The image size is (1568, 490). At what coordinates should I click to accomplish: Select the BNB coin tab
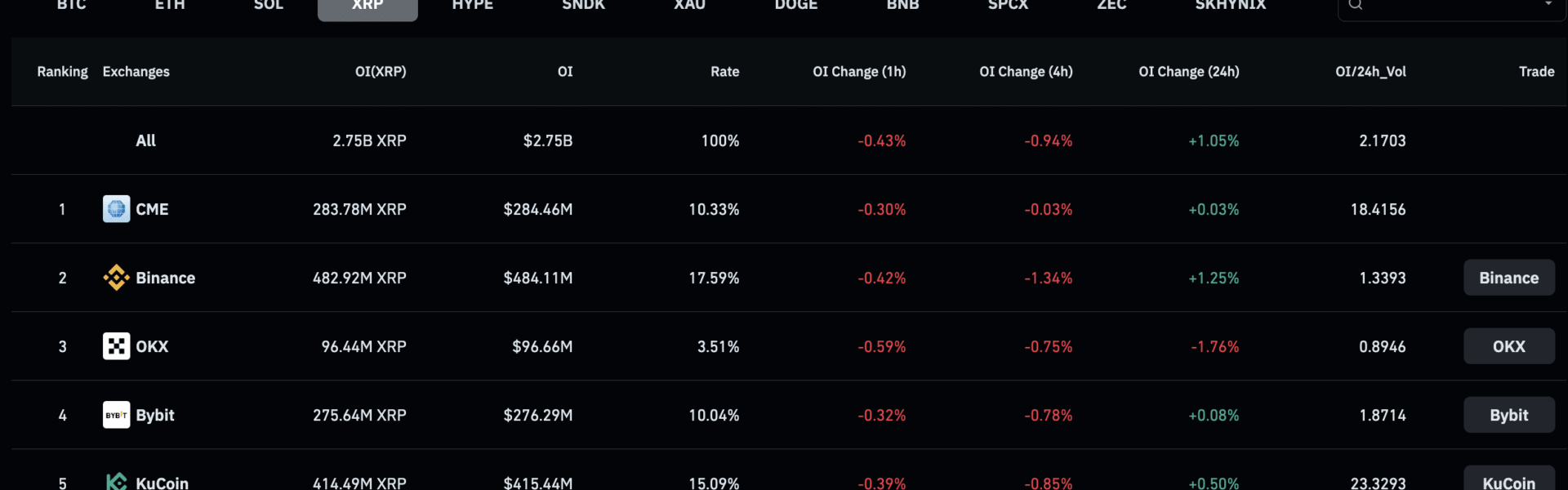[x=903, y=5]
